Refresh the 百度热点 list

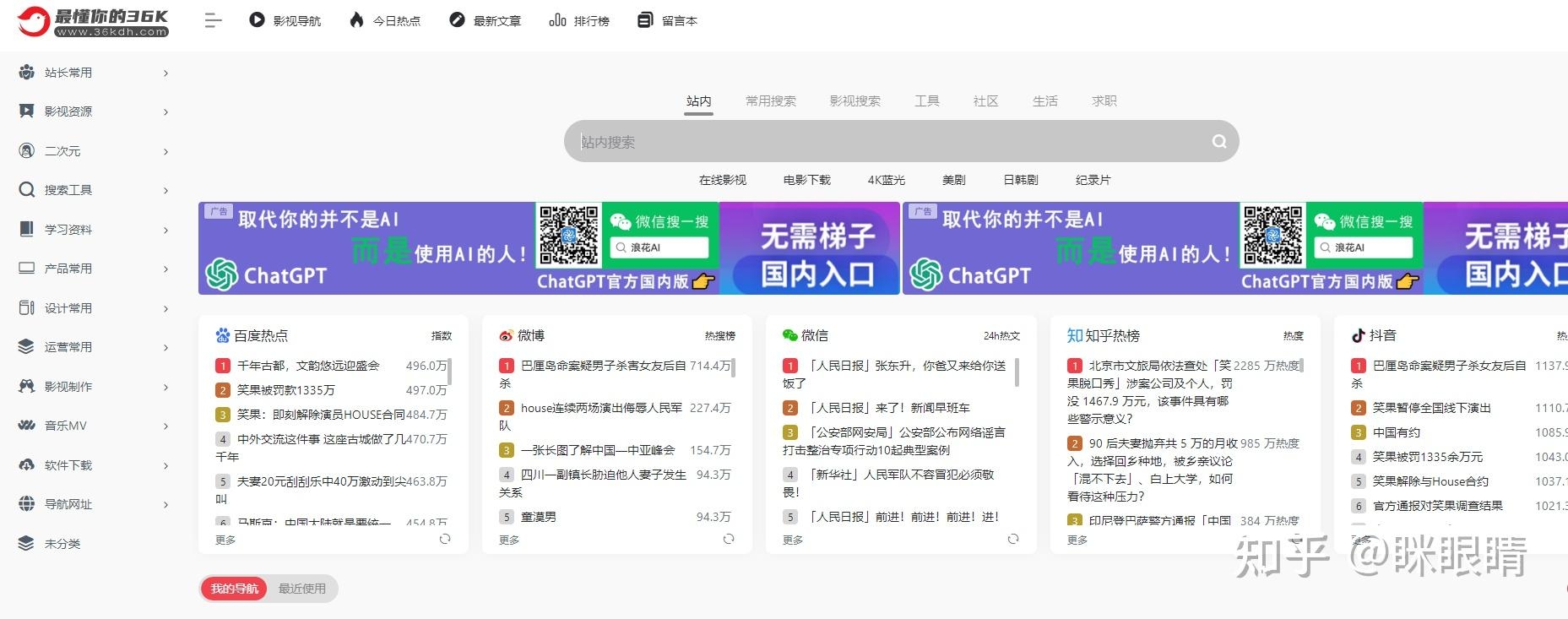tap(445, 539)
